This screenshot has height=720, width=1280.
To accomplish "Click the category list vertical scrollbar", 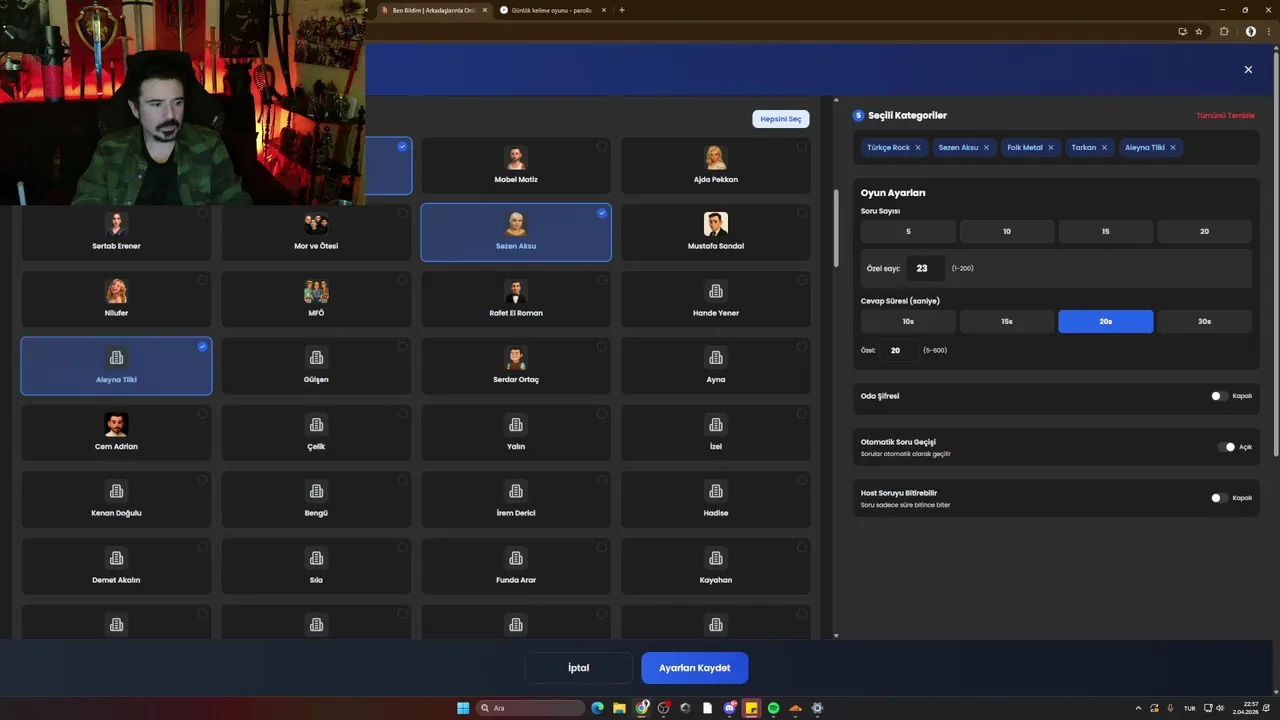I will tap(836, 228).
